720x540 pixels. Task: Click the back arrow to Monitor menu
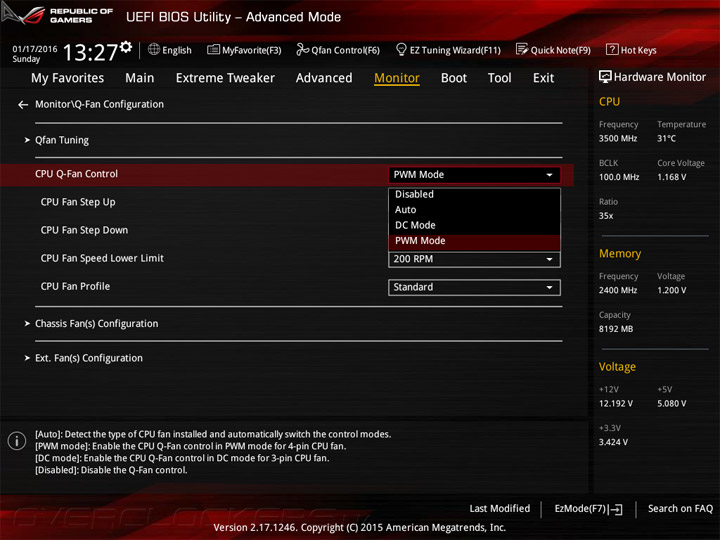tap(23, 105)
